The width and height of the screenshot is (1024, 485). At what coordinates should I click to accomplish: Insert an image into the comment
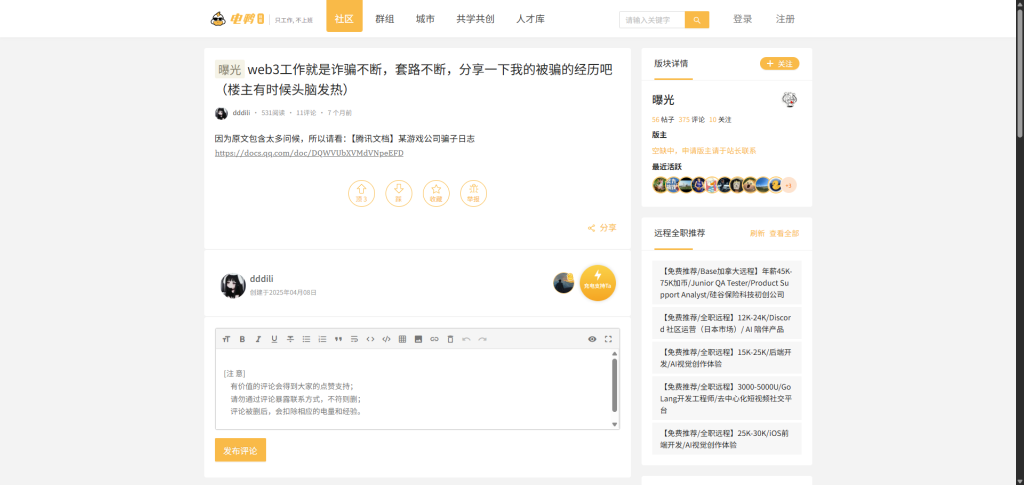[418, 339]
